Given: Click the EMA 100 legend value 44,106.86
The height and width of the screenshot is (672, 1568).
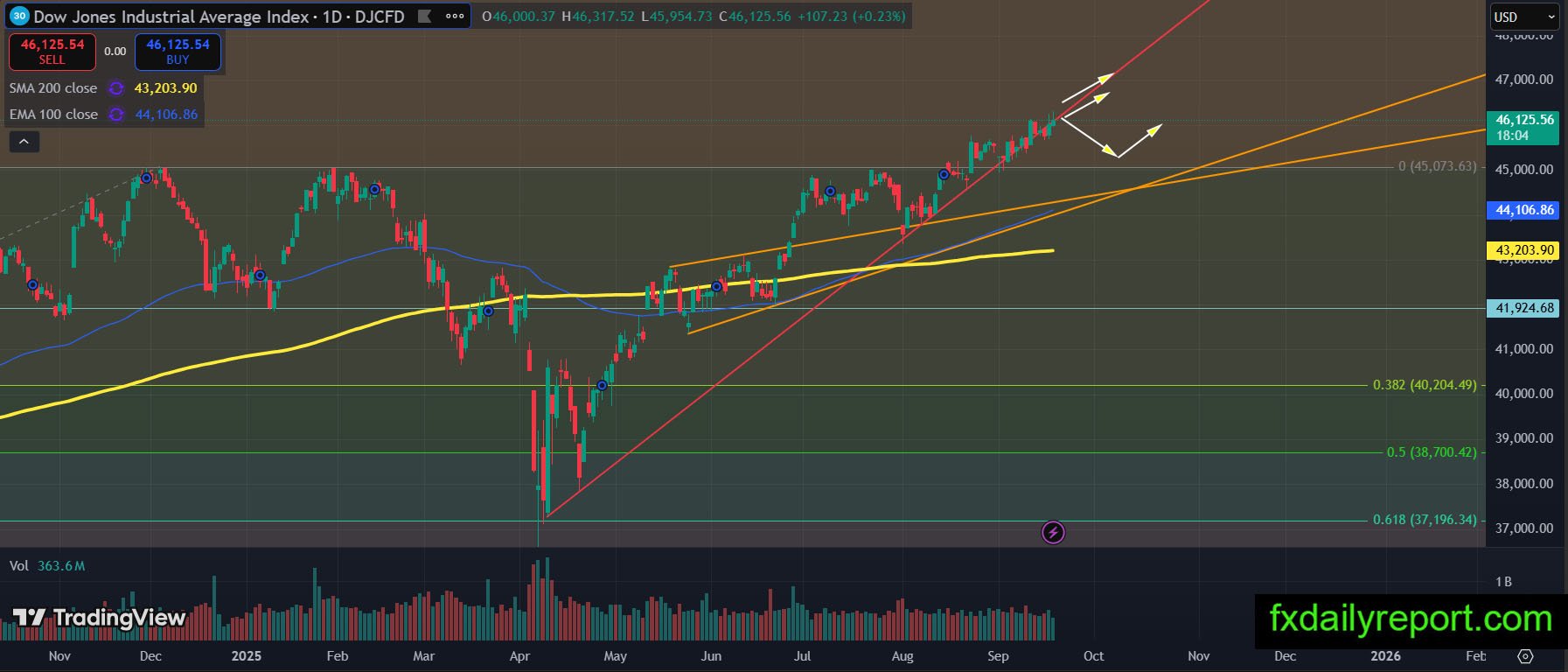Looking at the screenshot, I should pyautogui.click(x=166, y=115).
